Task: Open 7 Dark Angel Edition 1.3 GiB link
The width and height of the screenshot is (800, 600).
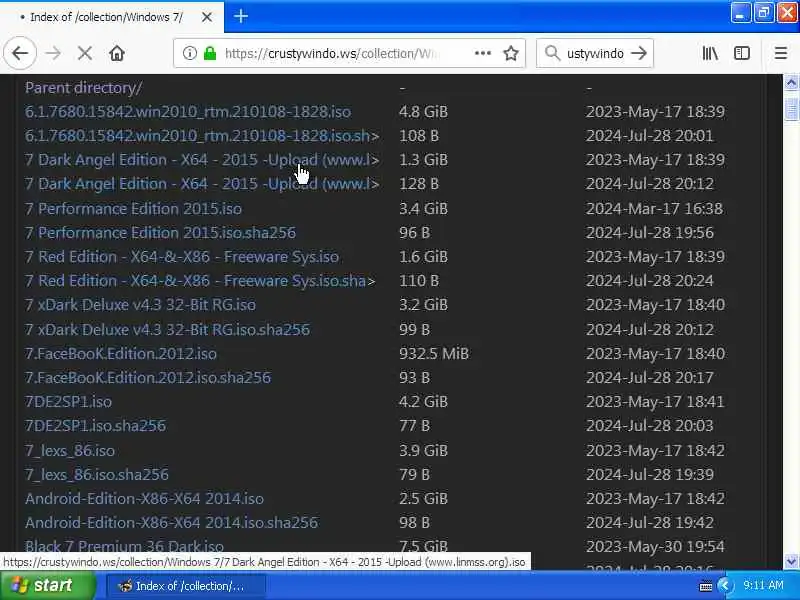Action: (x=202, y=160)
